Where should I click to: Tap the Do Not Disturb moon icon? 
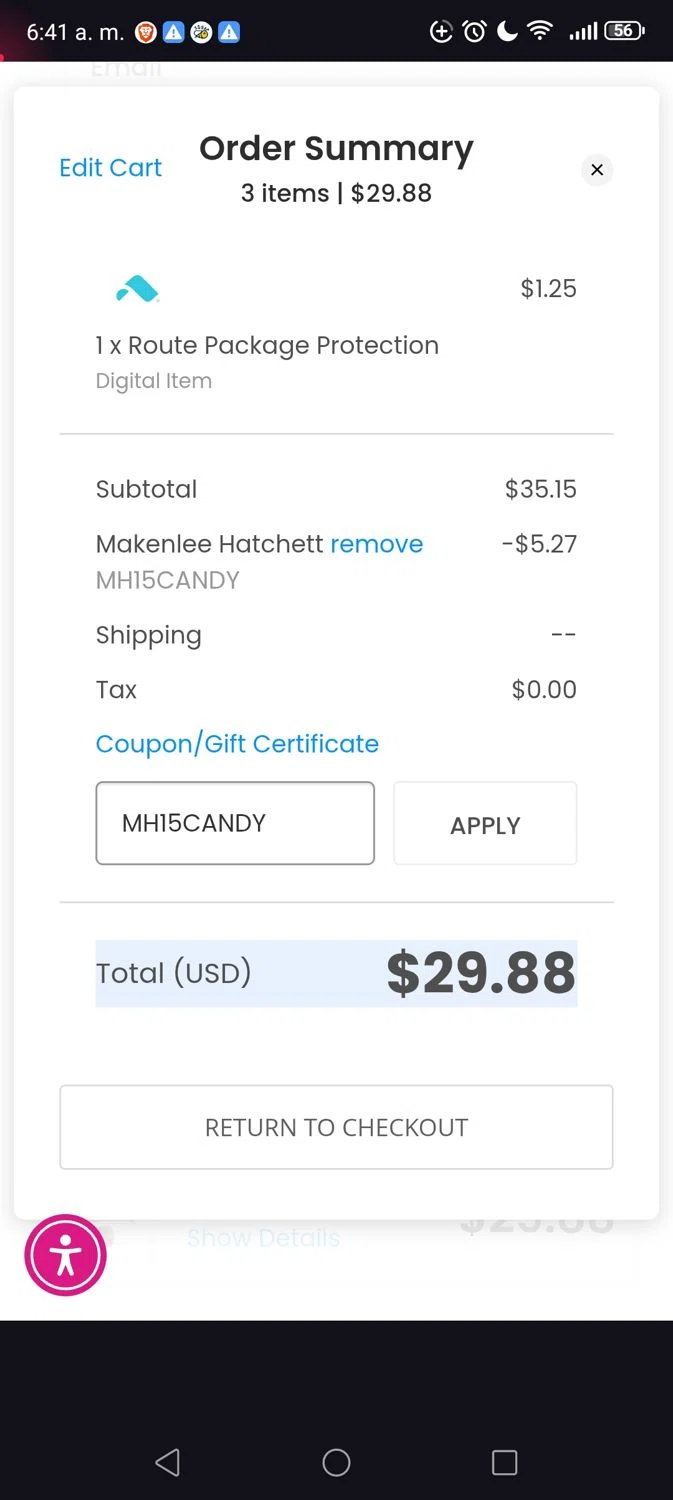click(x=507, y=32)
